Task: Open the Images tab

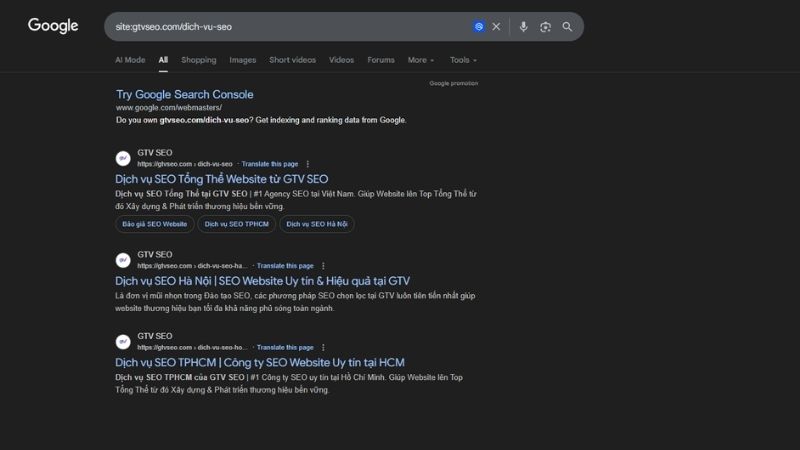Action: pos(242,60)
